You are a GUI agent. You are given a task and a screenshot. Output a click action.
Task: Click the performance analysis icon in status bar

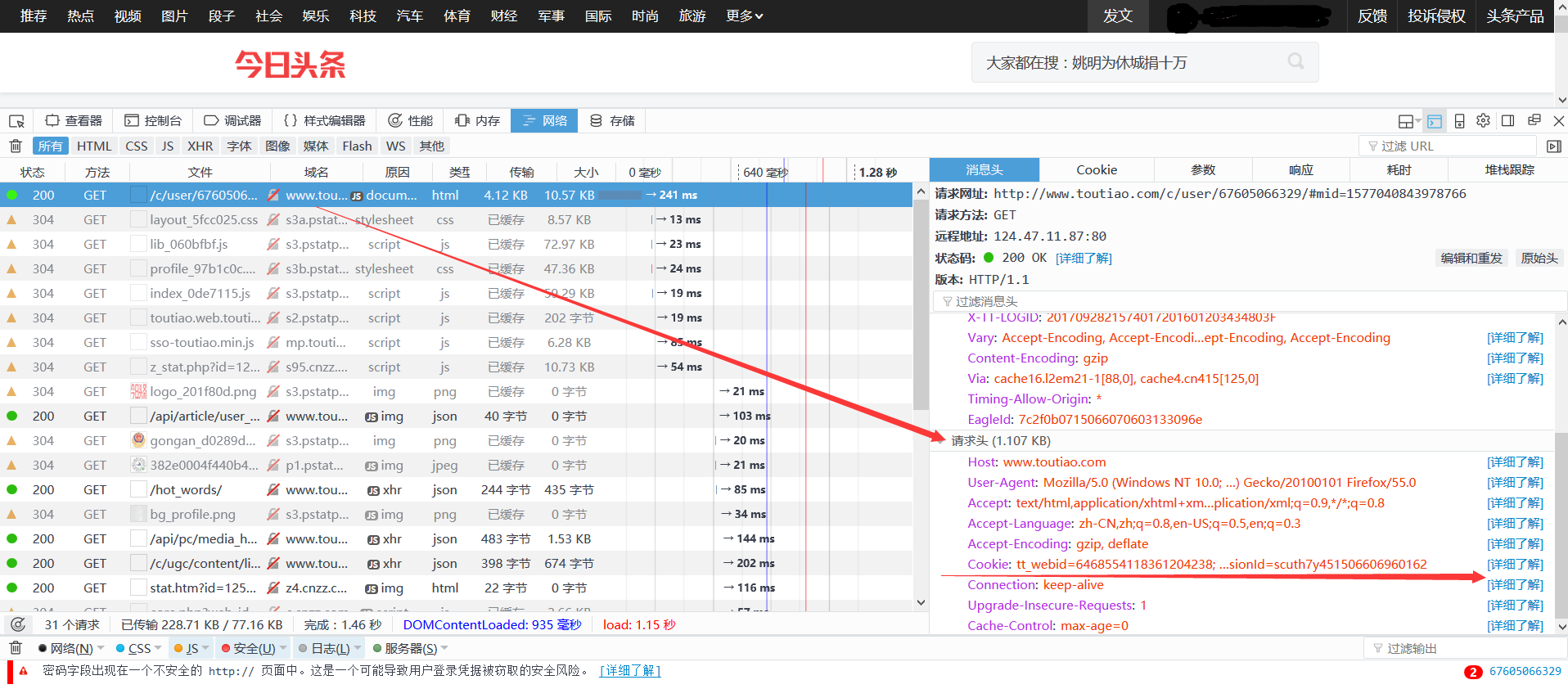[x=17, y=624]
